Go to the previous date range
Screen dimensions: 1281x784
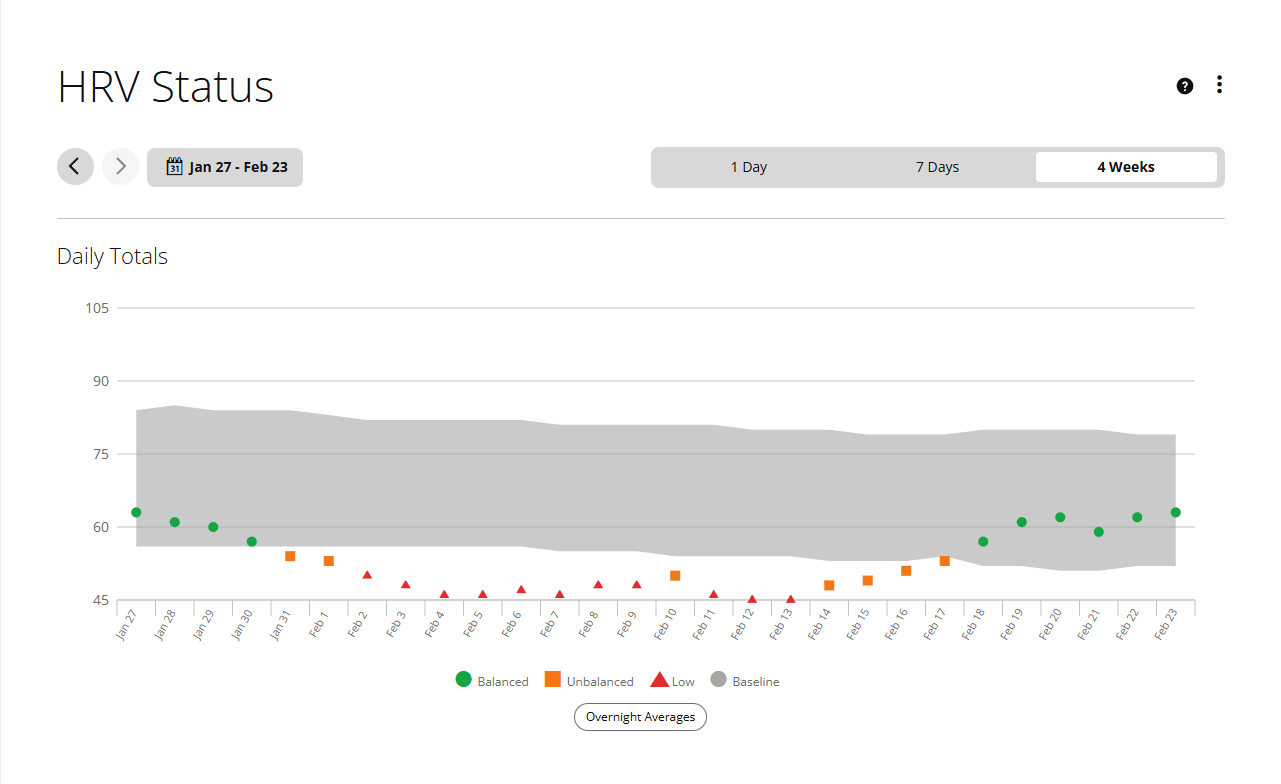[x=75, y=167]
